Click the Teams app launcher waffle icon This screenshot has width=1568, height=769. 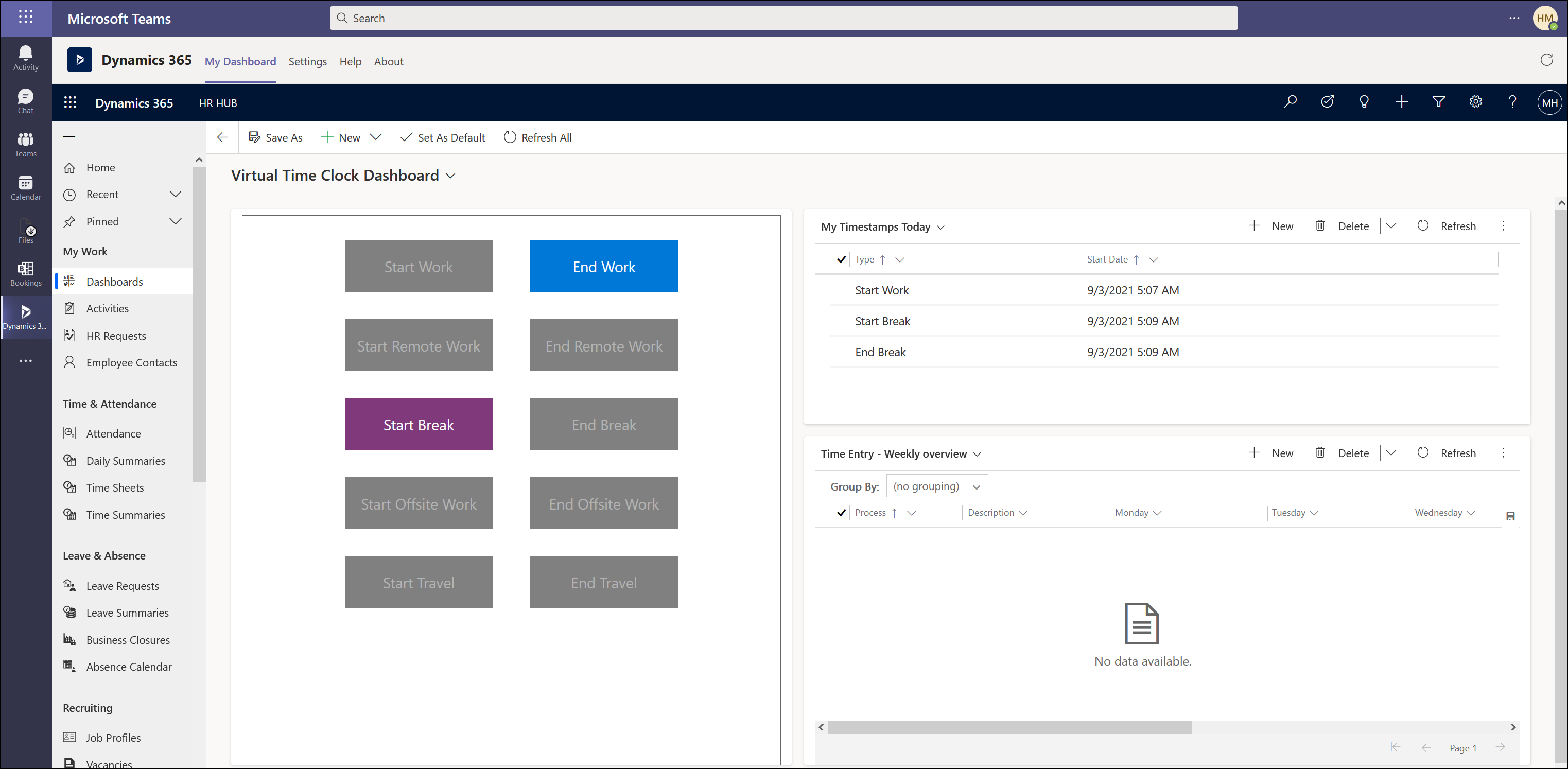pyautogui.click(x=26, y=17)
